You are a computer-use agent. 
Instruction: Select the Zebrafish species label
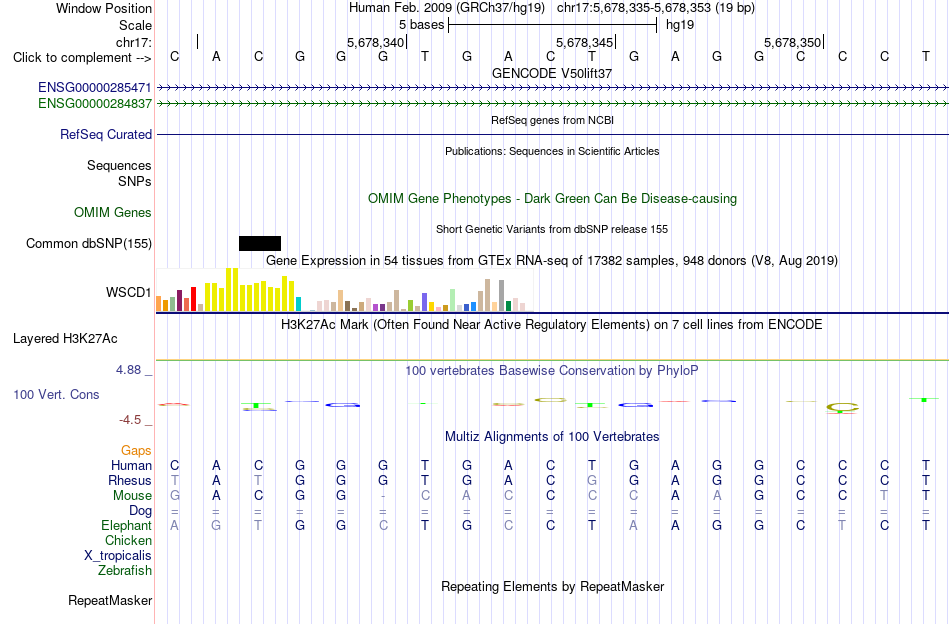pos(124,571)
